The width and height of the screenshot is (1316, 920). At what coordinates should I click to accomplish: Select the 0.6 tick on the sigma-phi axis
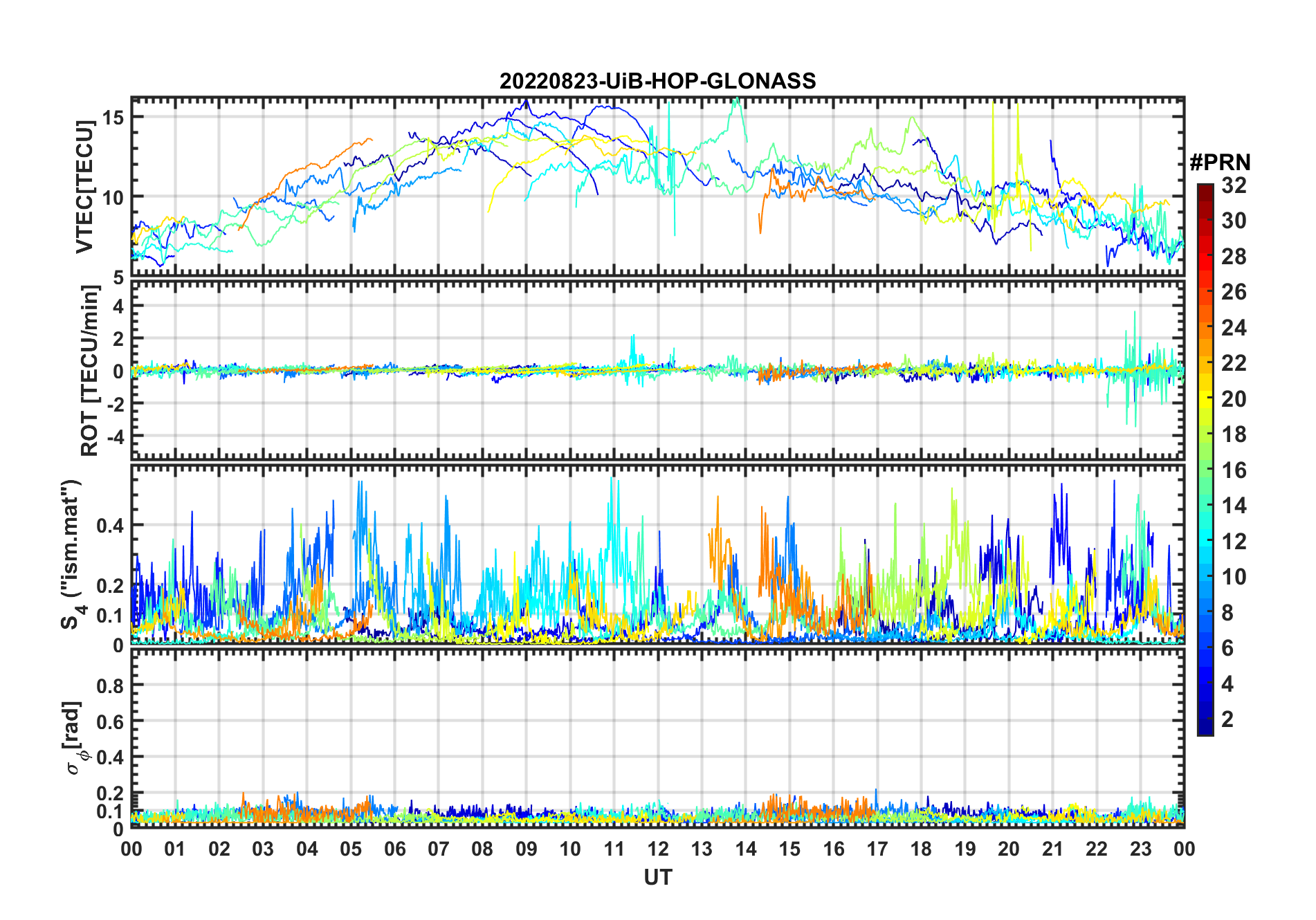[110, 721]
